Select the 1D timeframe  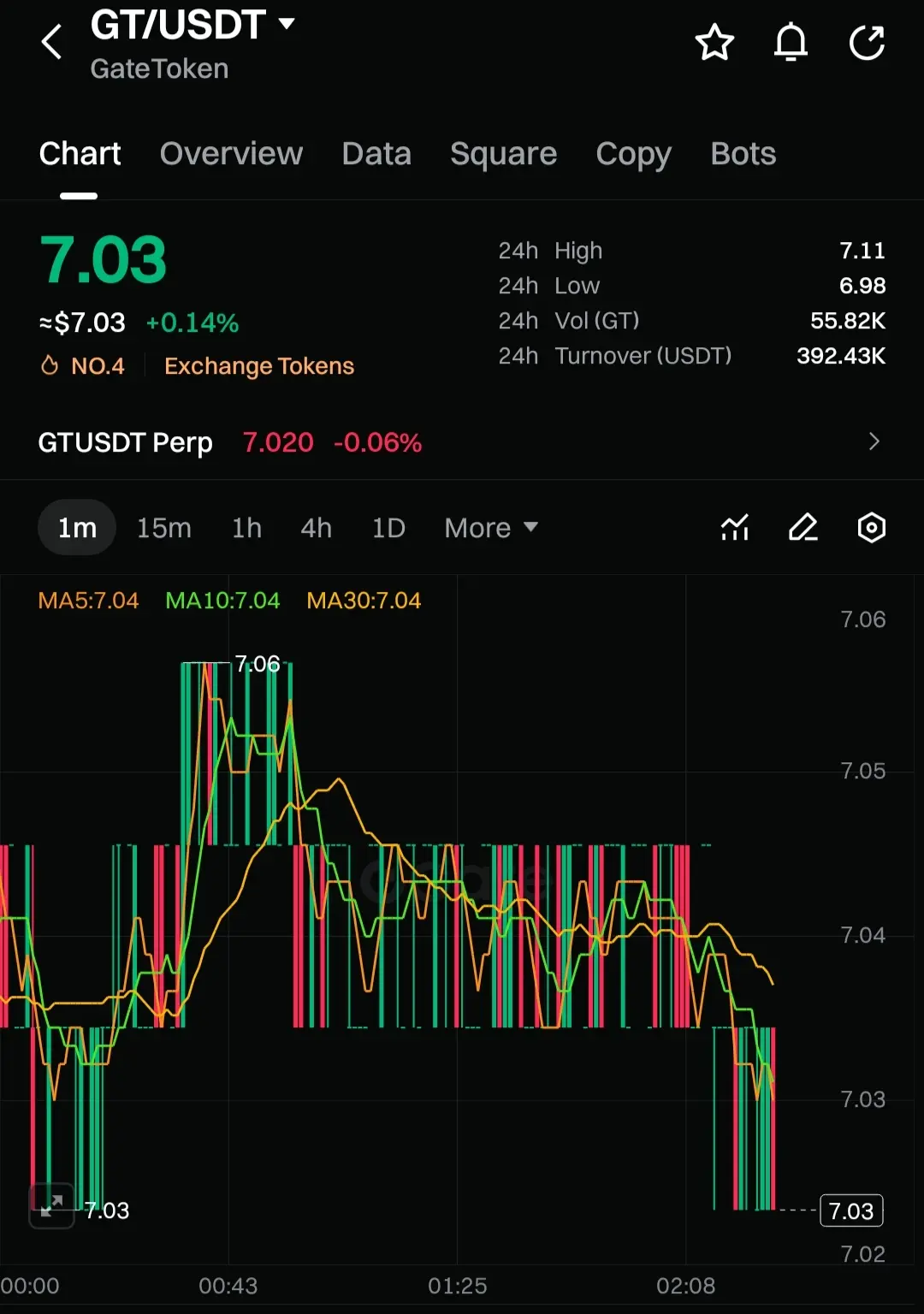(388, 528)
